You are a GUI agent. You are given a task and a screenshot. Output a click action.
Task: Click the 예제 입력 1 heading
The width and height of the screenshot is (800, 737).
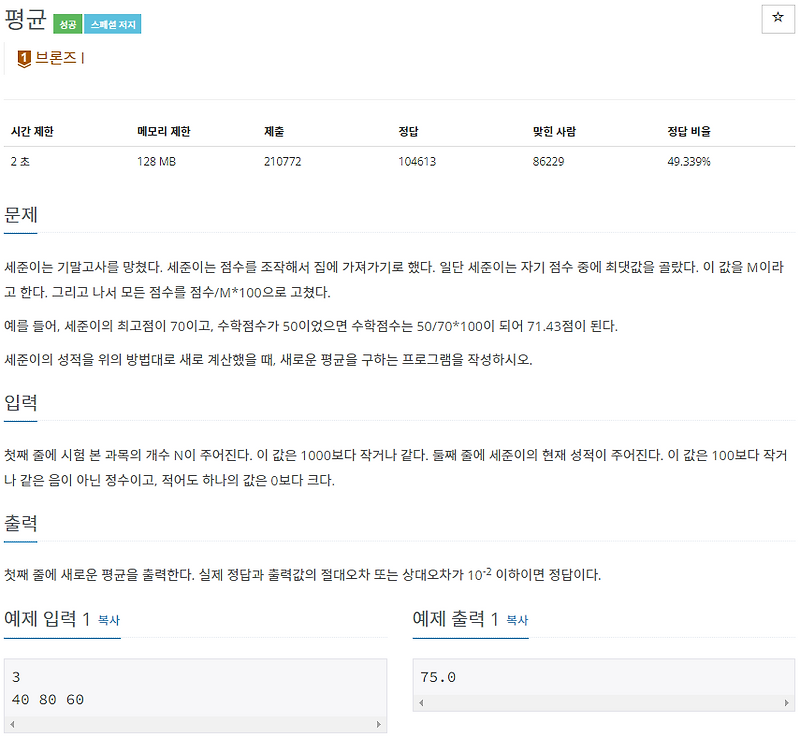click(46, 619)
